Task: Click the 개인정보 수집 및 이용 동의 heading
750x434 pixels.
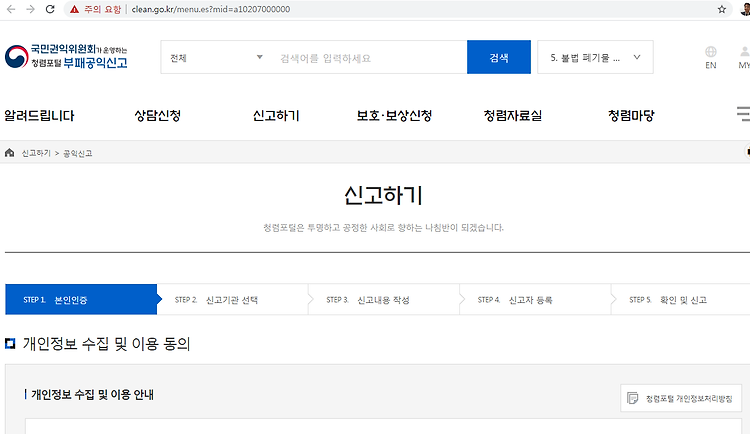Action: (107, 344)
